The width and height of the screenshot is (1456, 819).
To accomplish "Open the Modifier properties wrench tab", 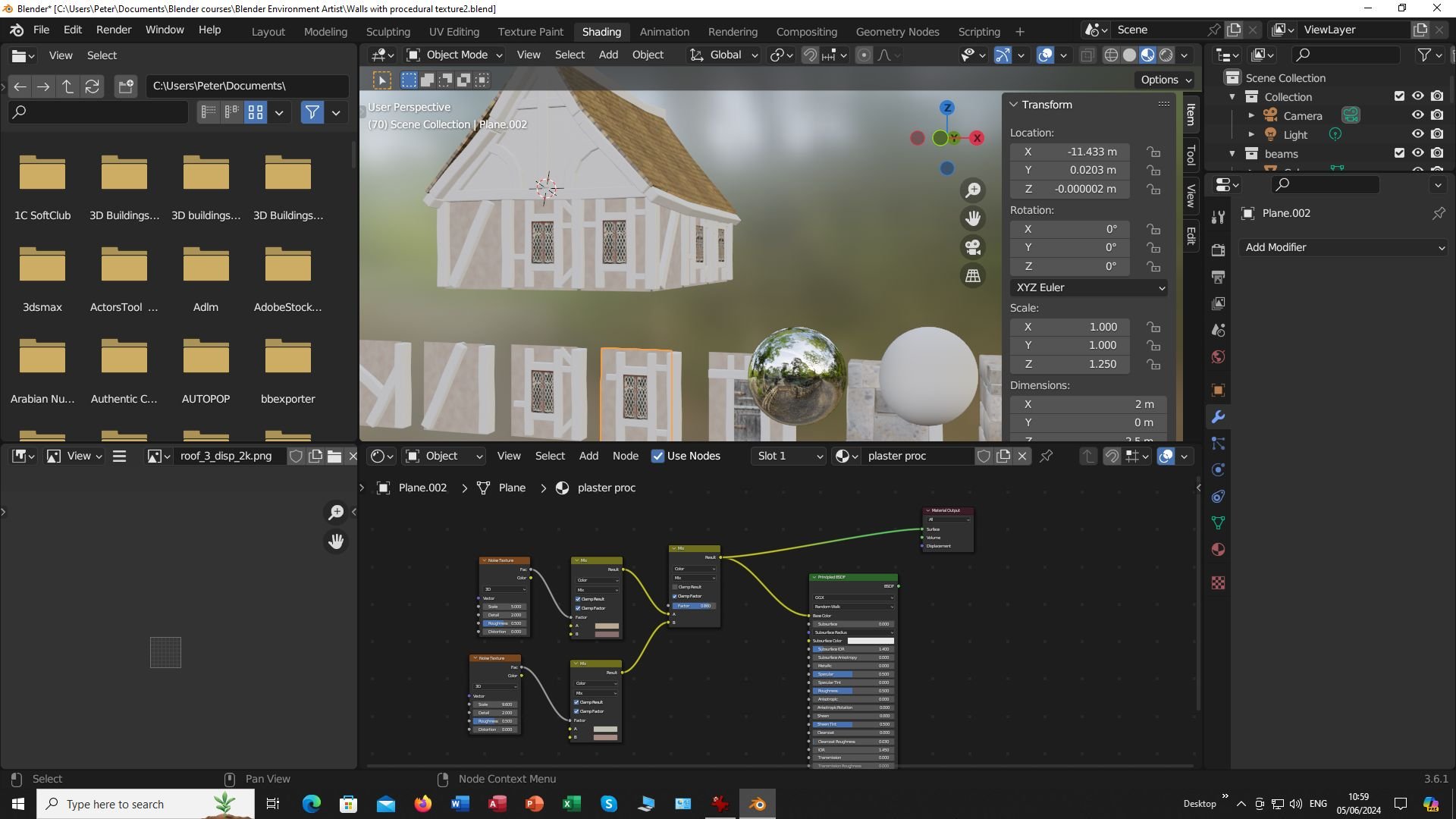I will tap(1219, 417).
